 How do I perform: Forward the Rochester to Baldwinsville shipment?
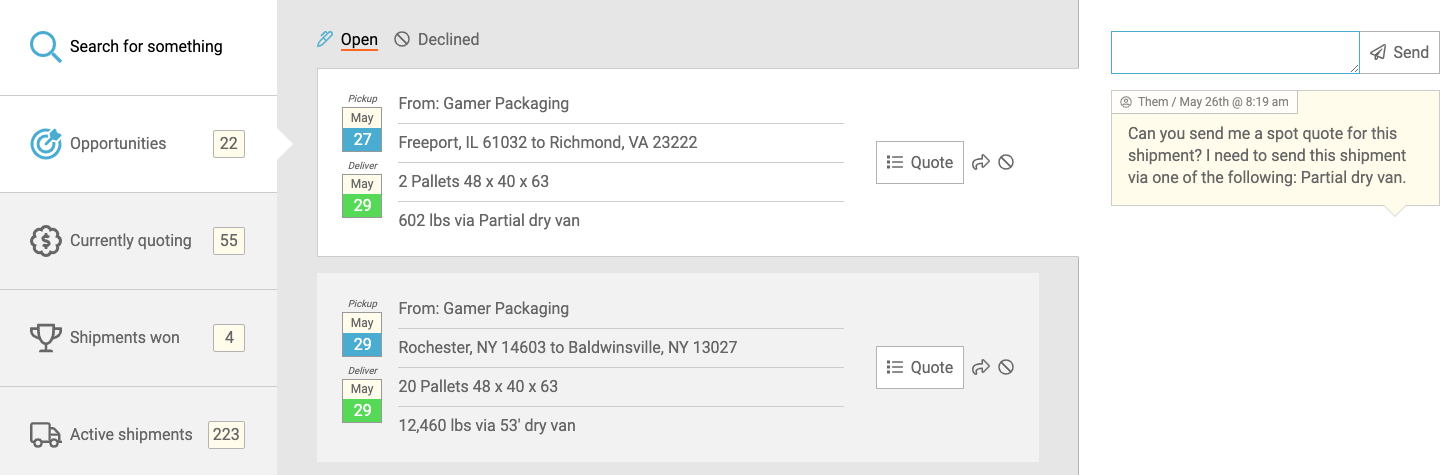point(981,367)
